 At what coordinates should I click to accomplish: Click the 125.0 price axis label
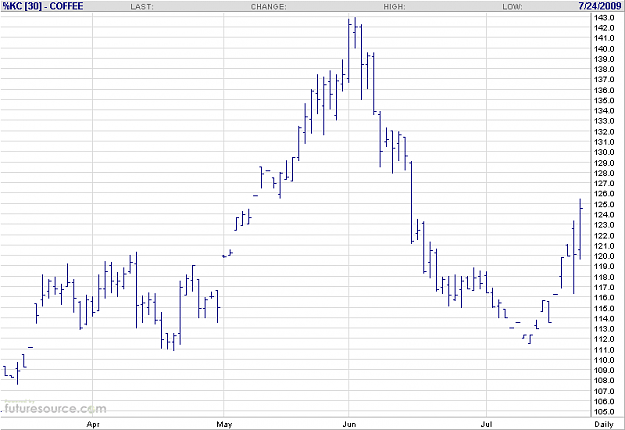pyautogui.click(x=604, y=204)
